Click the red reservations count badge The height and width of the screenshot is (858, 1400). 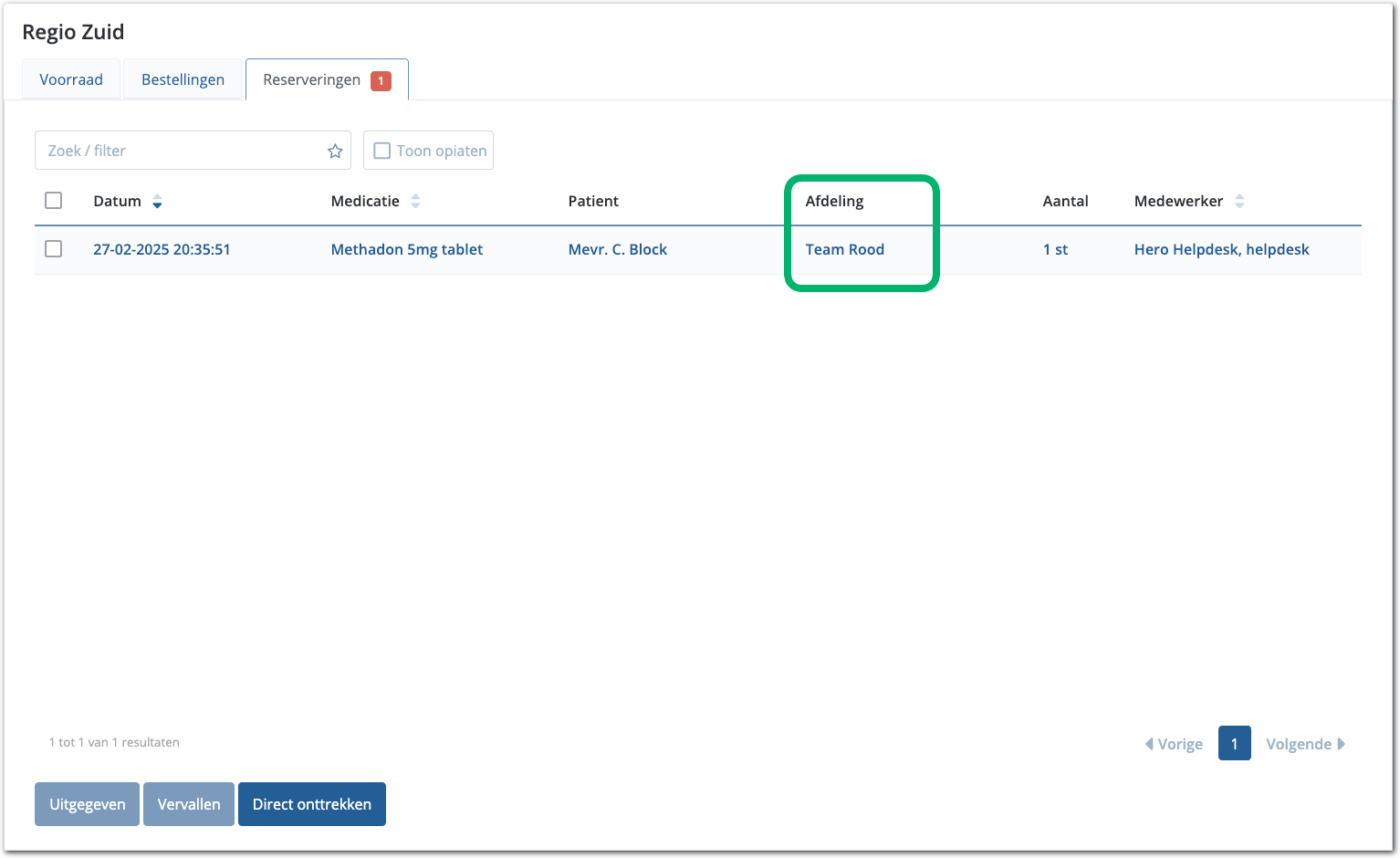pyautogui.click(x=381, y=80)
